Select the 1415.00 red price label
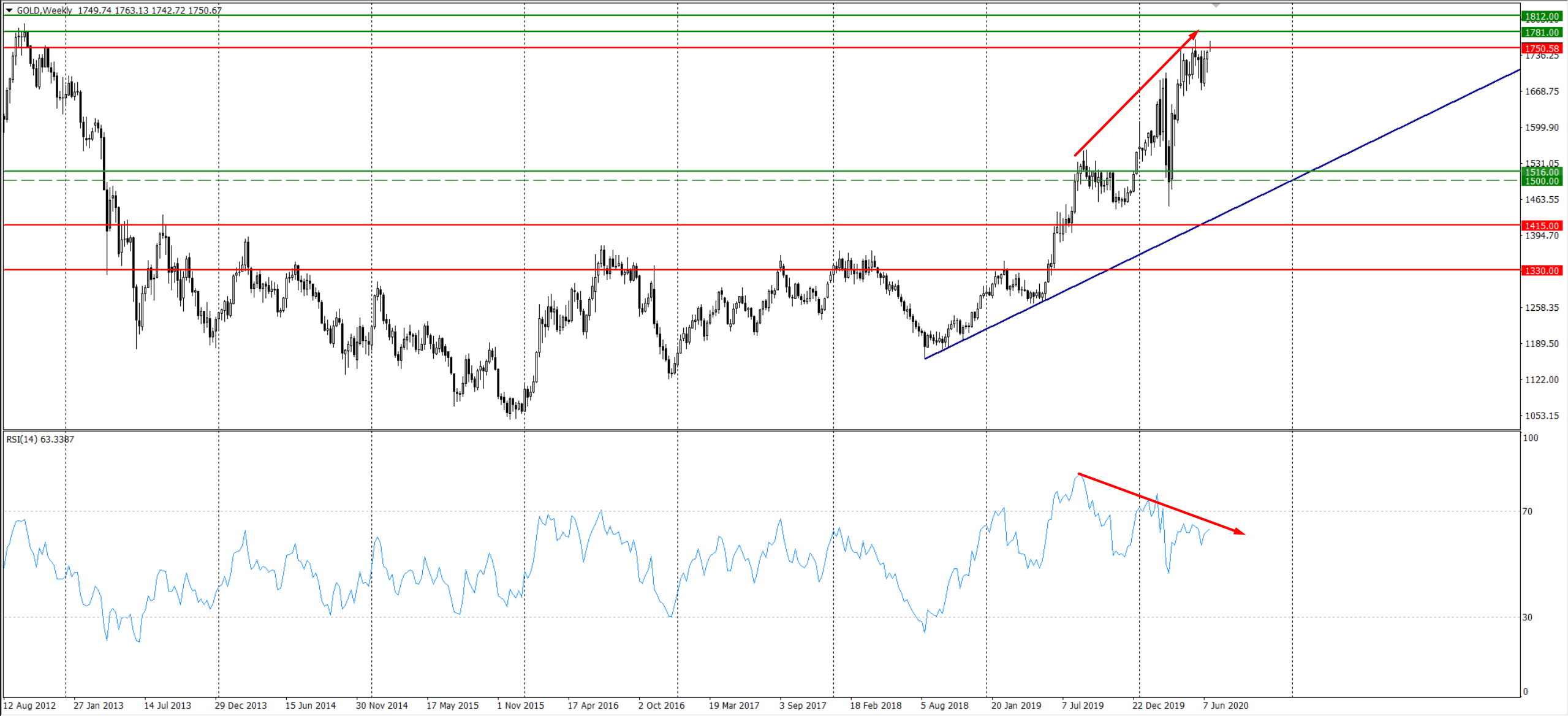 (x=1542, y=226)
